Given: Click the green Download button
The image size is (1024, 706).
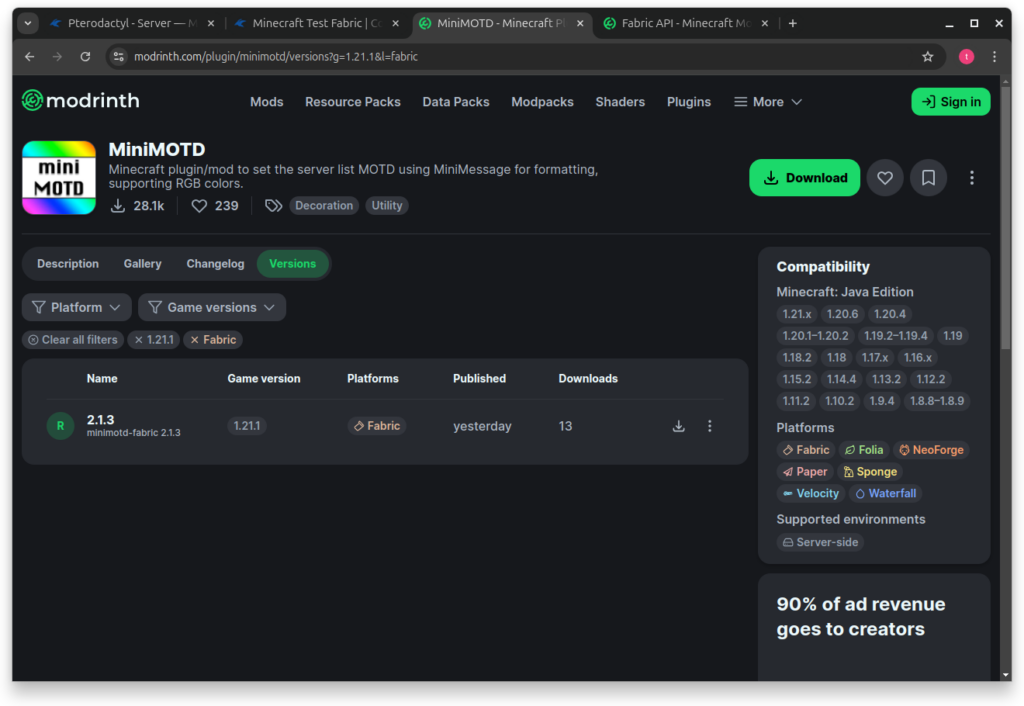Looking at the screenshot, I should (x=805, y=178).
